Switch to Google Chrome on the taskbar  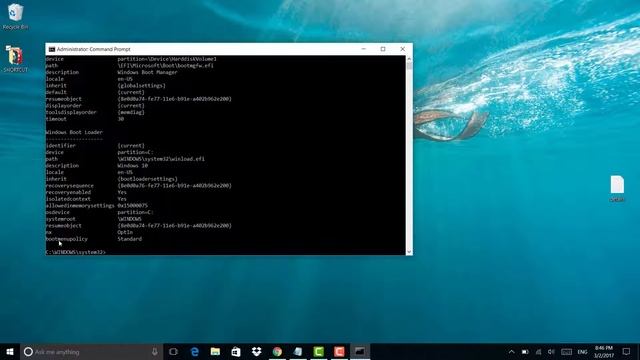point(277,351)
